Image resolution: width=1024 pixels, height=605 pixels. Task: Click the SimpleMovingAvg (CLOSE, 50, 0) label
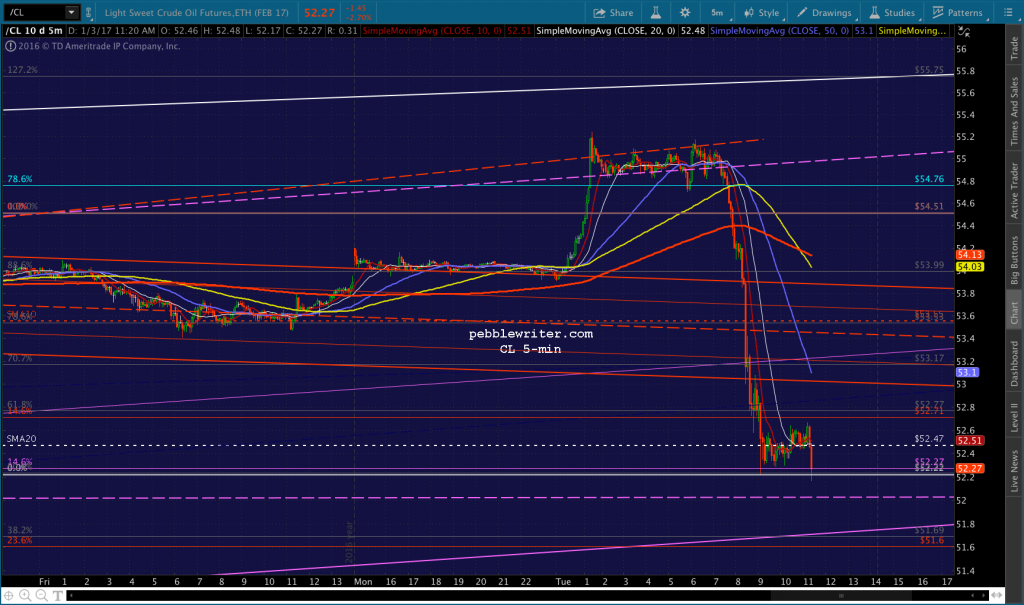779,31
